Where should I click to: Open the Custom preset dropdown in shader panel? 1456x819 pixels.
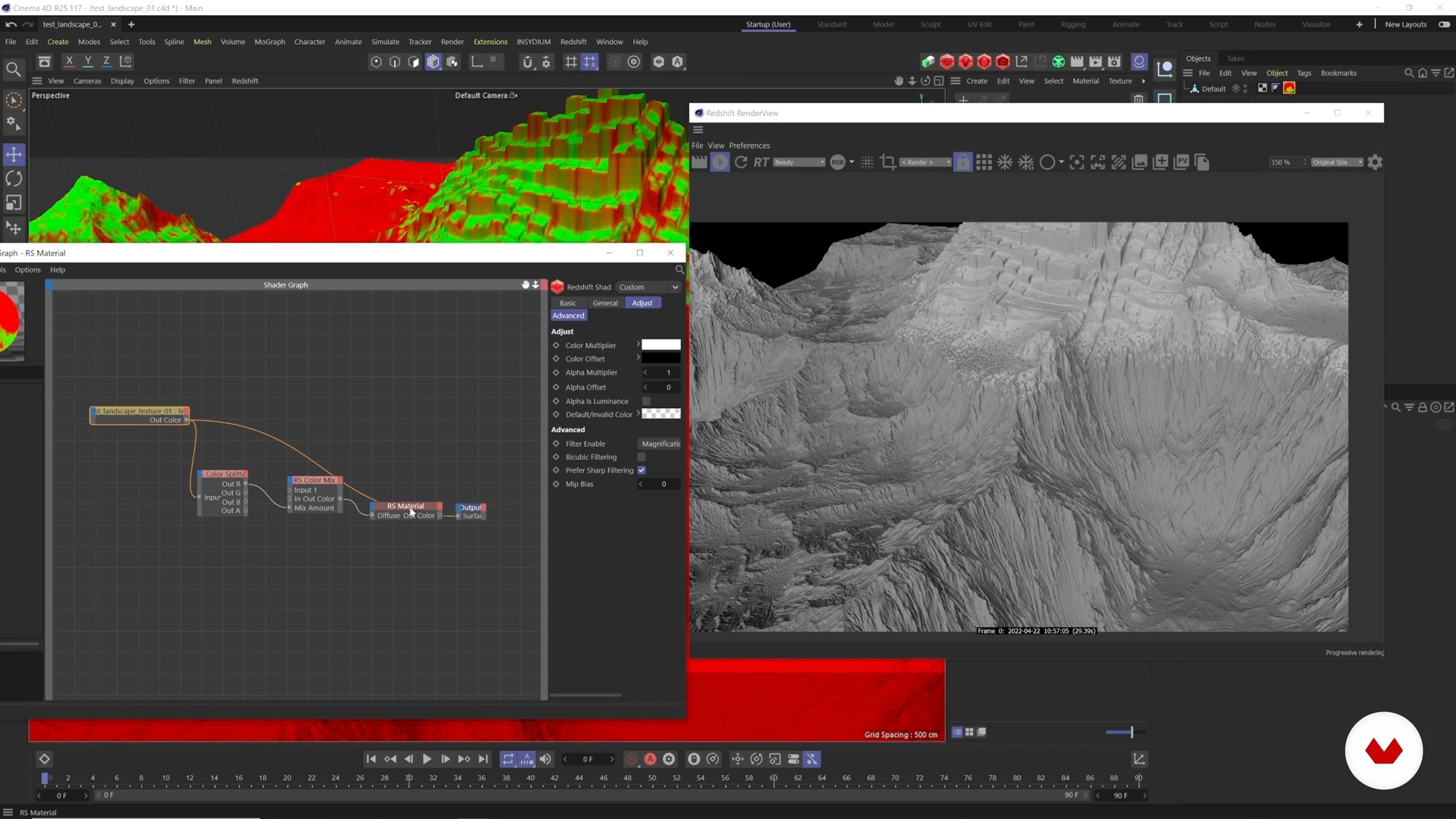pyautogui.click(x=648, y=287)
